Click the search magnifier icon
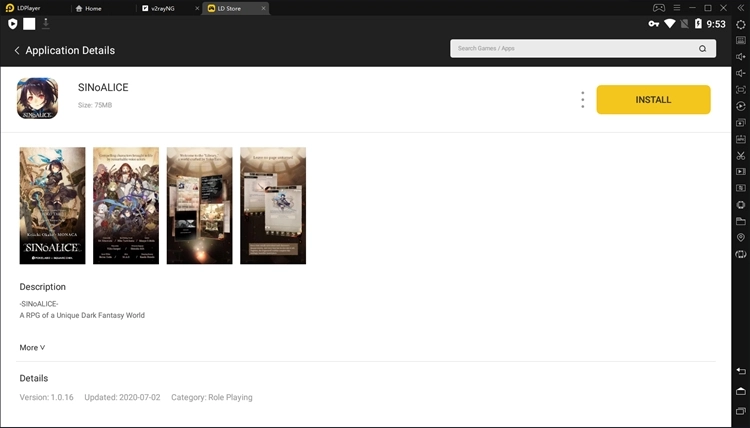The image size is (750, 428). point(702,49)
